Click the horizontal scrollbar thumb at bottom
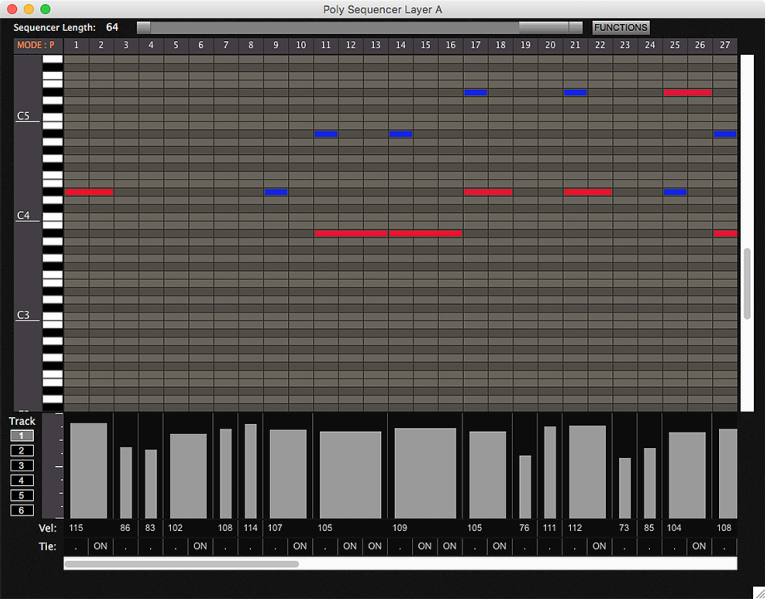Screen dimensions: 765x600 [x=181, y=564]
